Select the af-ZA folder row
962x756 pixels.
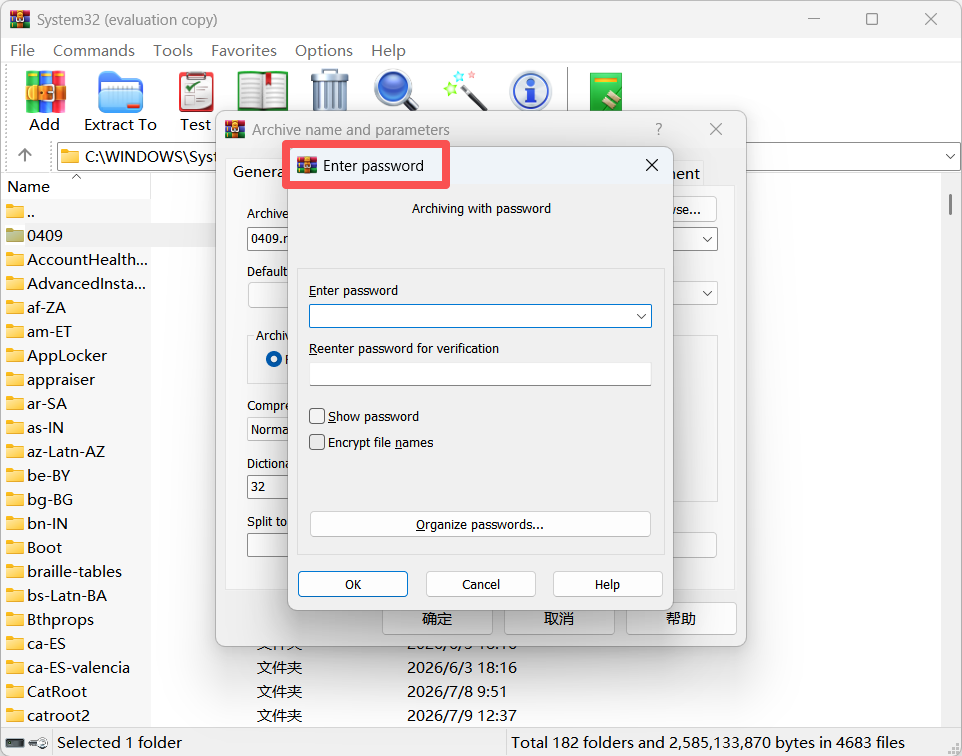77,307
